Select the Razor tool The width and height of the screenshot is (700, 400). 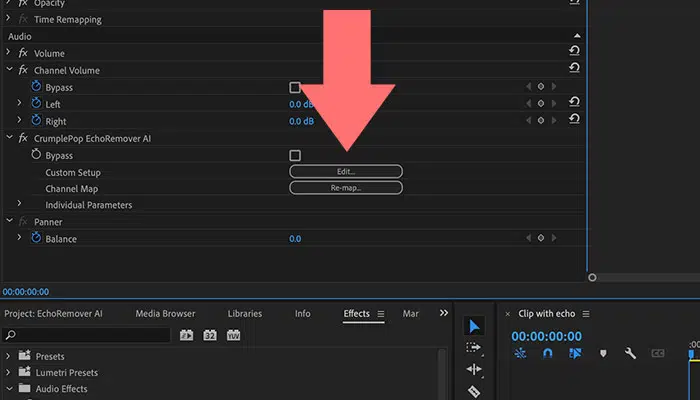[x=474, y=391]
